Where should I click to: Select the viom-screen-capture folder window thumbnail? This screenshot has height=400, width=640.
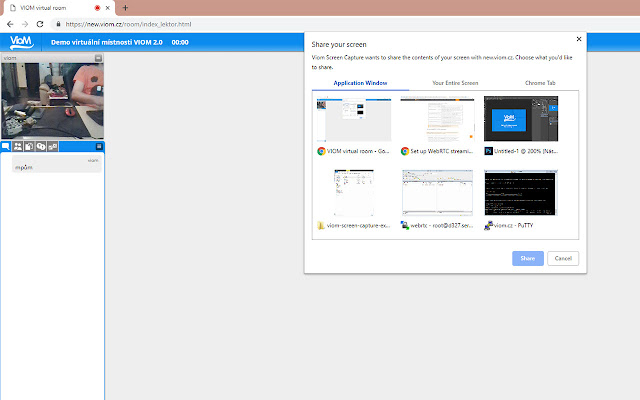click(354, 193)
